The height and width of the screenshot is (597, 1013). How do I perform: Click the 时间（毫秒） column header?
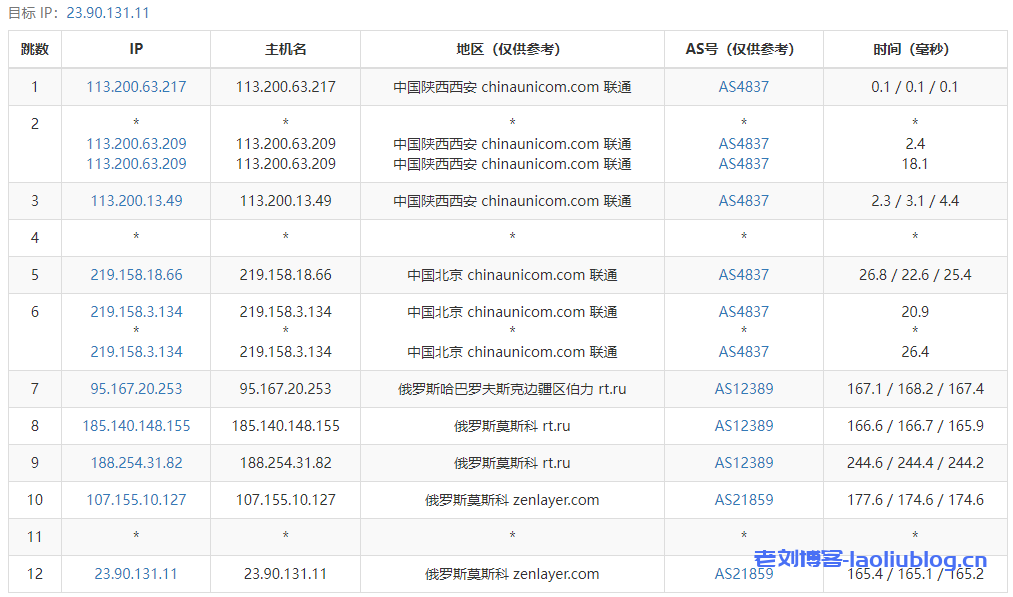tap(914, 49)
